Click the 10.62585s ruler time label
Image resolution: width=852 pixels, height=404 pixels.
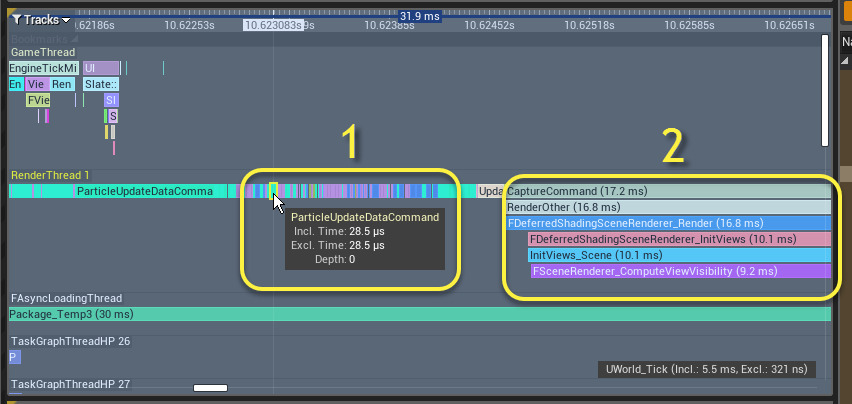(x=689, y=25)
